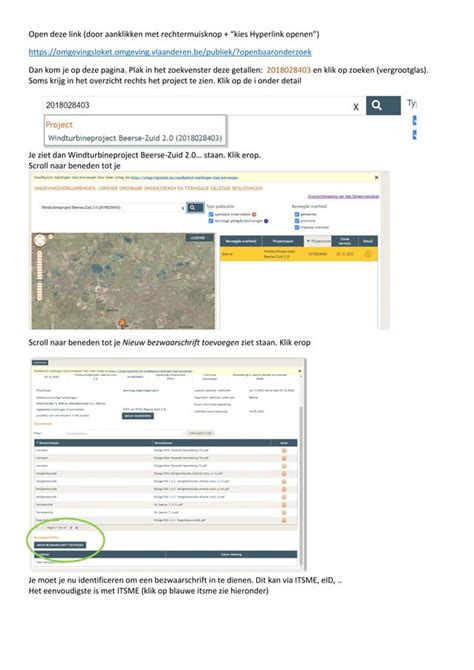Open the Projectnummer column header dropdown
The width and height of the screenshot is (474, 670).
click(318, 241)
